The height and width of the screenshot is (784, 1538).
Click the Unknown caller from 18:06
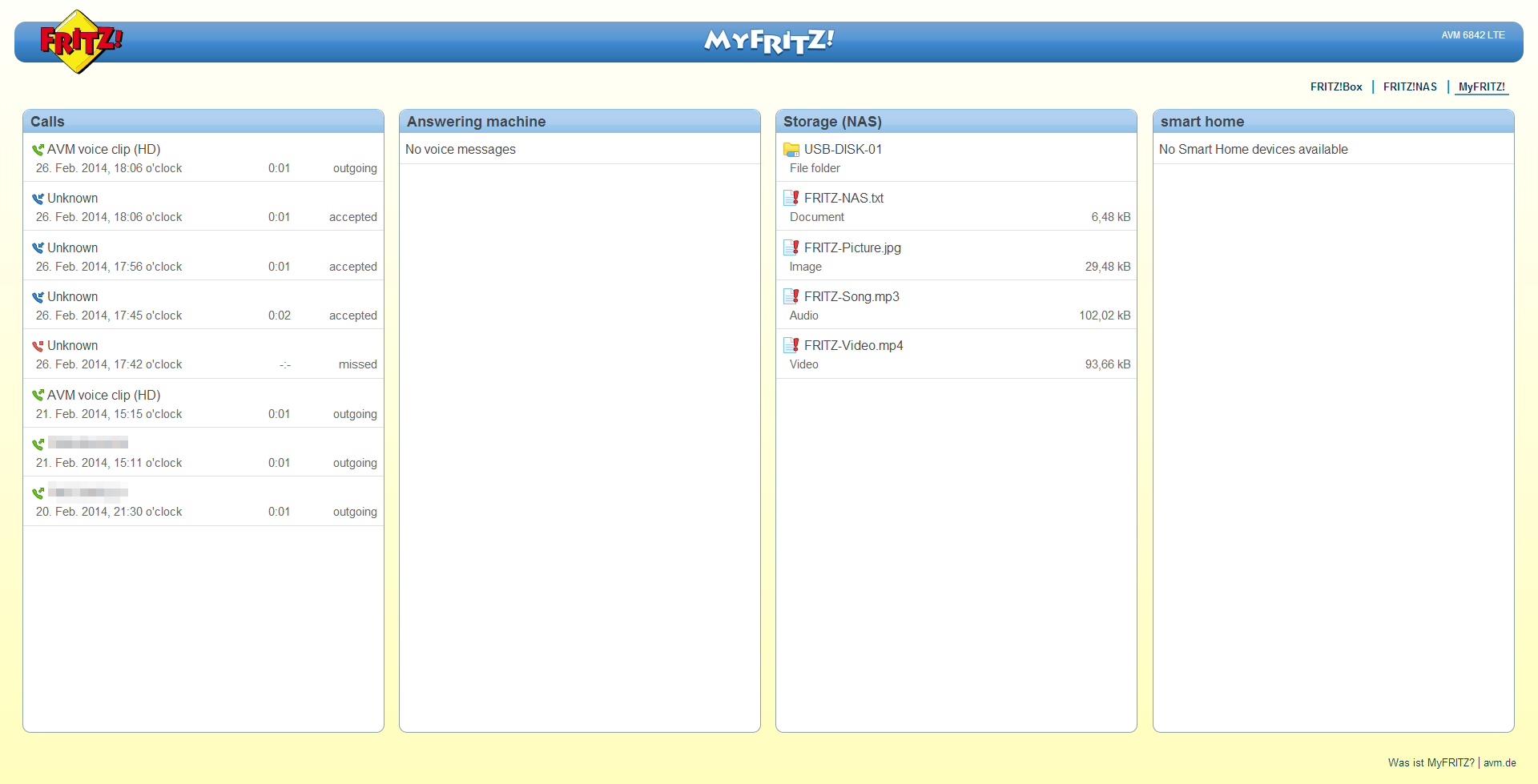tap(72, 198)
